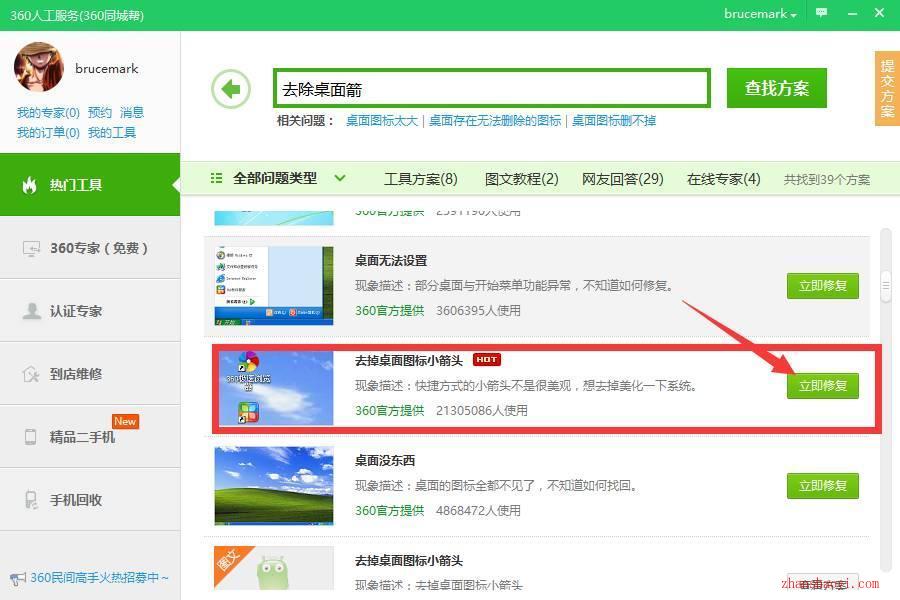Select 360专家(免费) in the sidebar
900x600 pixels.
[90, 248]
